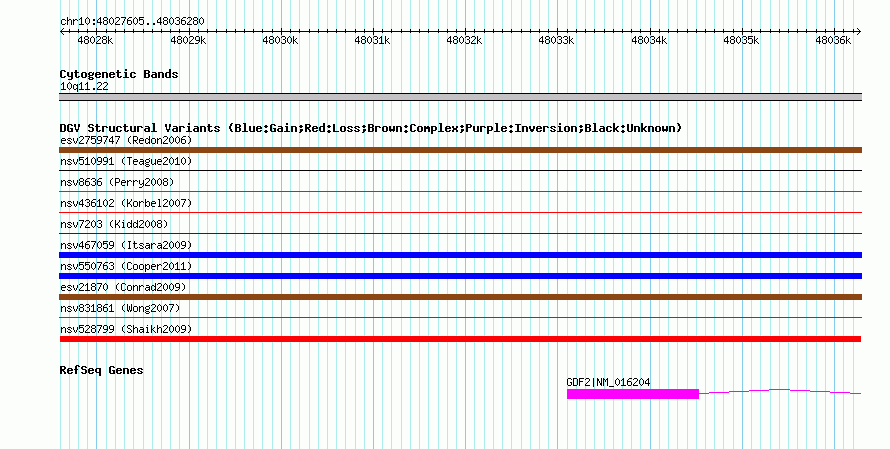Screen dimensions: 890x449
Task: Open variant label esv2759747 (Redon2006)
Action: 126,140
